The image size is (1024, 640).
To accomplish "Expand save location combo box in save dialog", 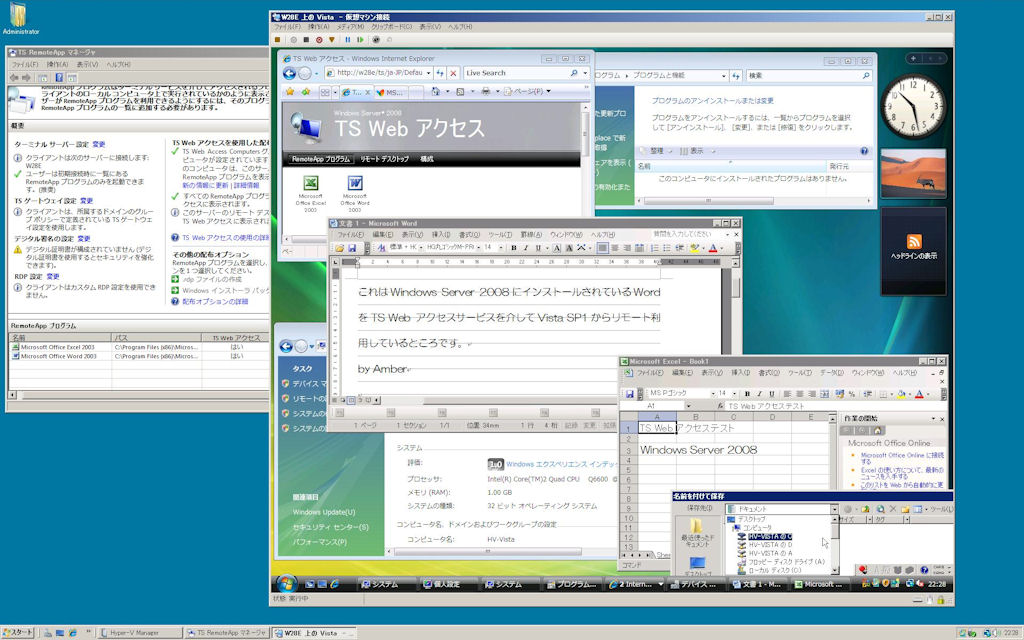I will coord(834,509).
